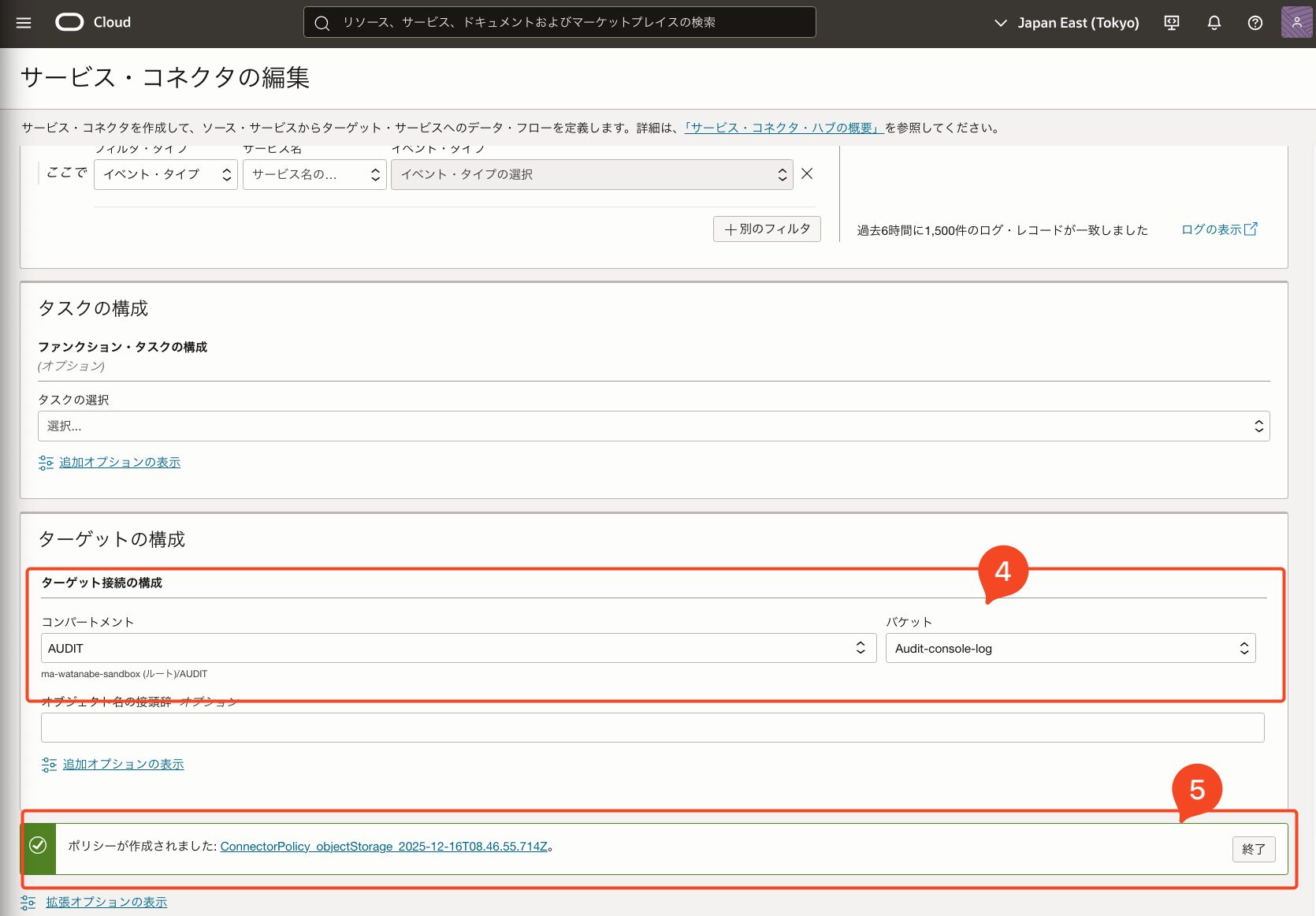Remove the filter row with X icon
Screen dimensions: 1316x916
point(807,174)
